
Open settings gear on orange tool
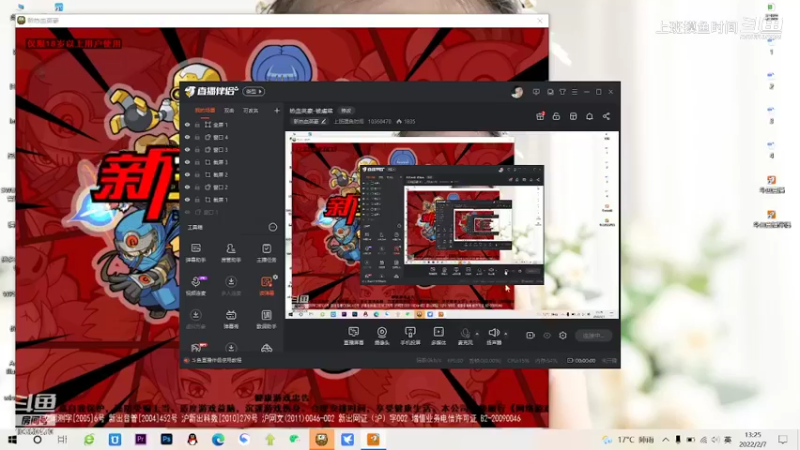(276, 277)
